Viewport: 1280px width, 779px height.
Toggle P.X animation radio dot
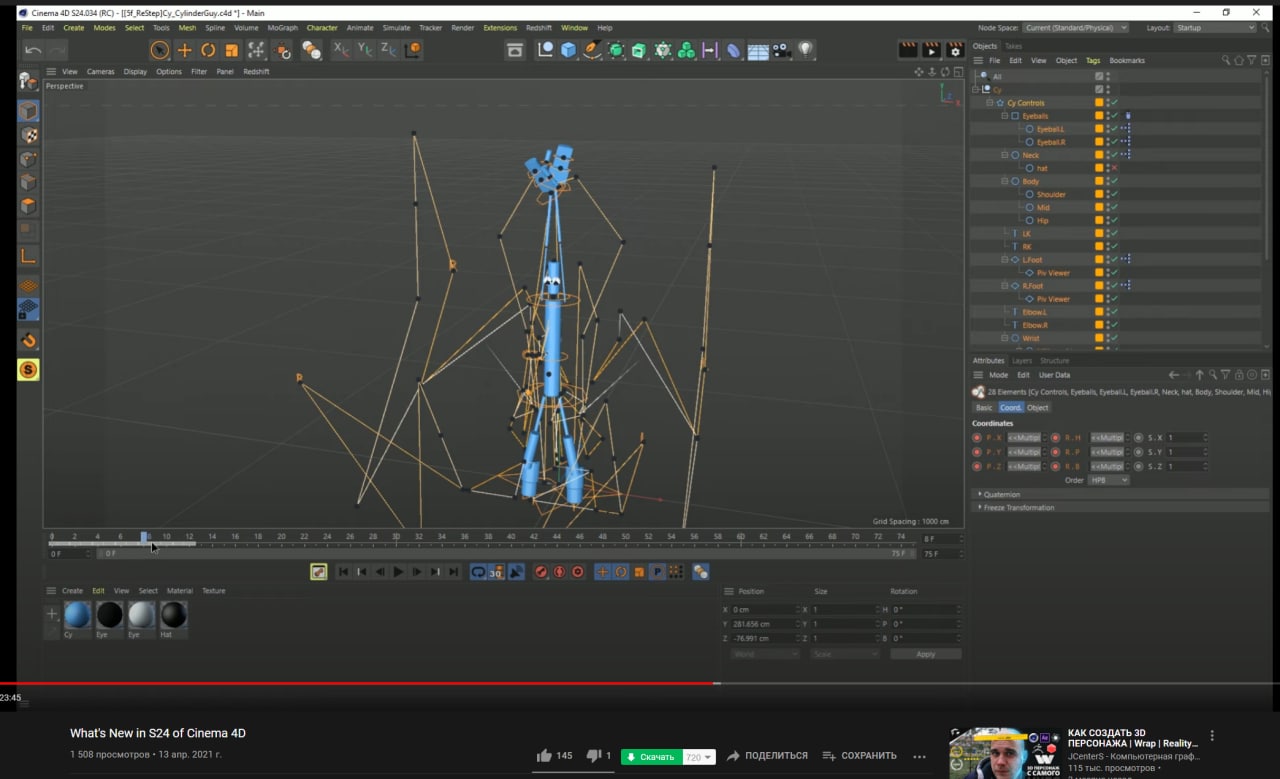click(977, 438)
